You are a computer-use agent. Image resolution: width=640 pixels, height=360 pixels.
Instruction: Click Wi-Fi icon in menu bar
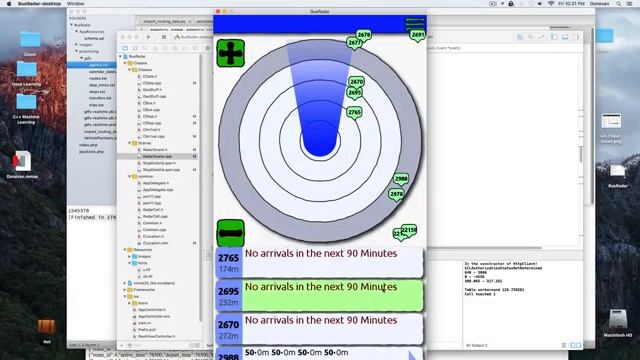click(551, 4)
